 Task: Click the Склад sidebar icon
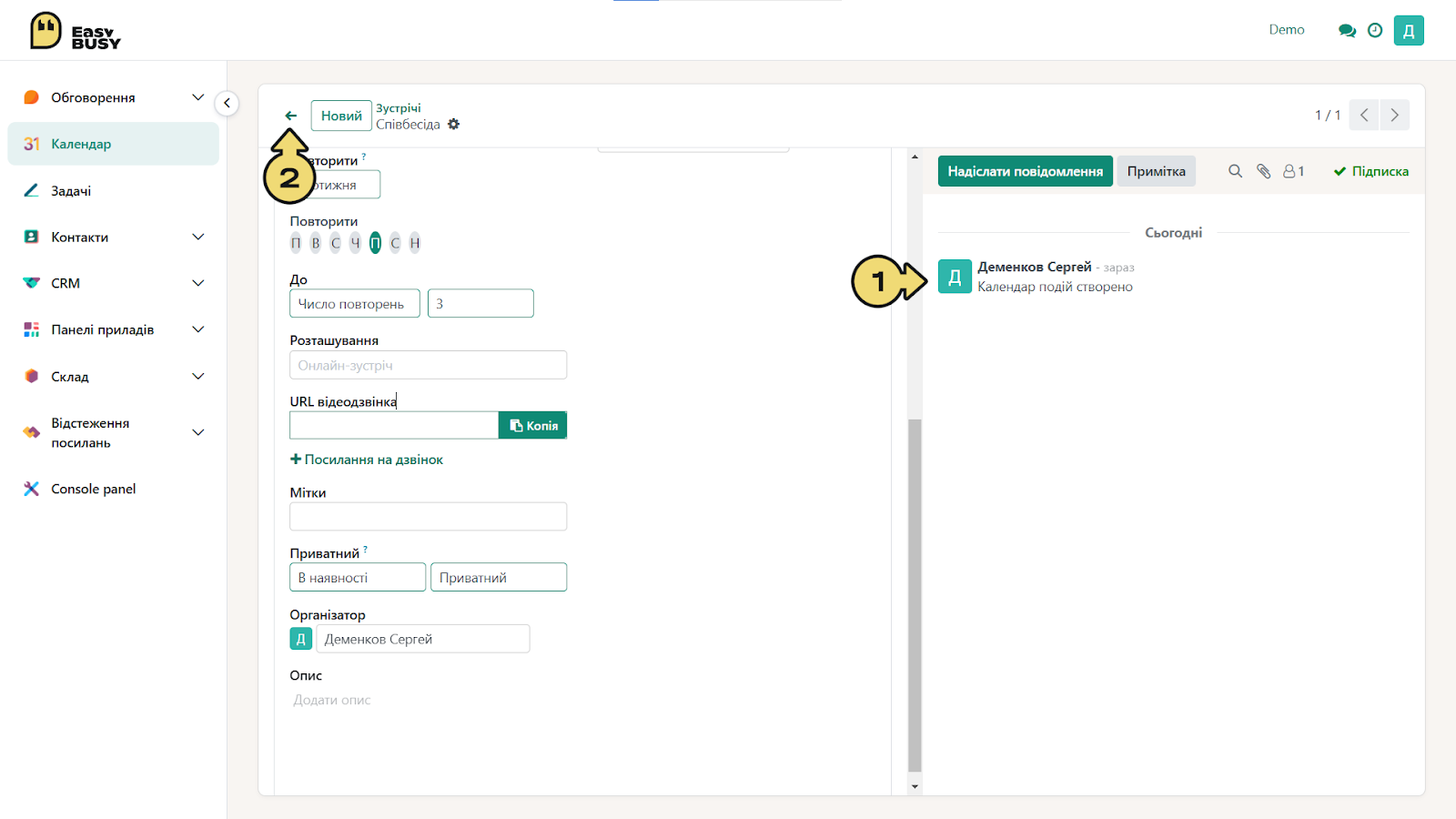tap(31, 376)
